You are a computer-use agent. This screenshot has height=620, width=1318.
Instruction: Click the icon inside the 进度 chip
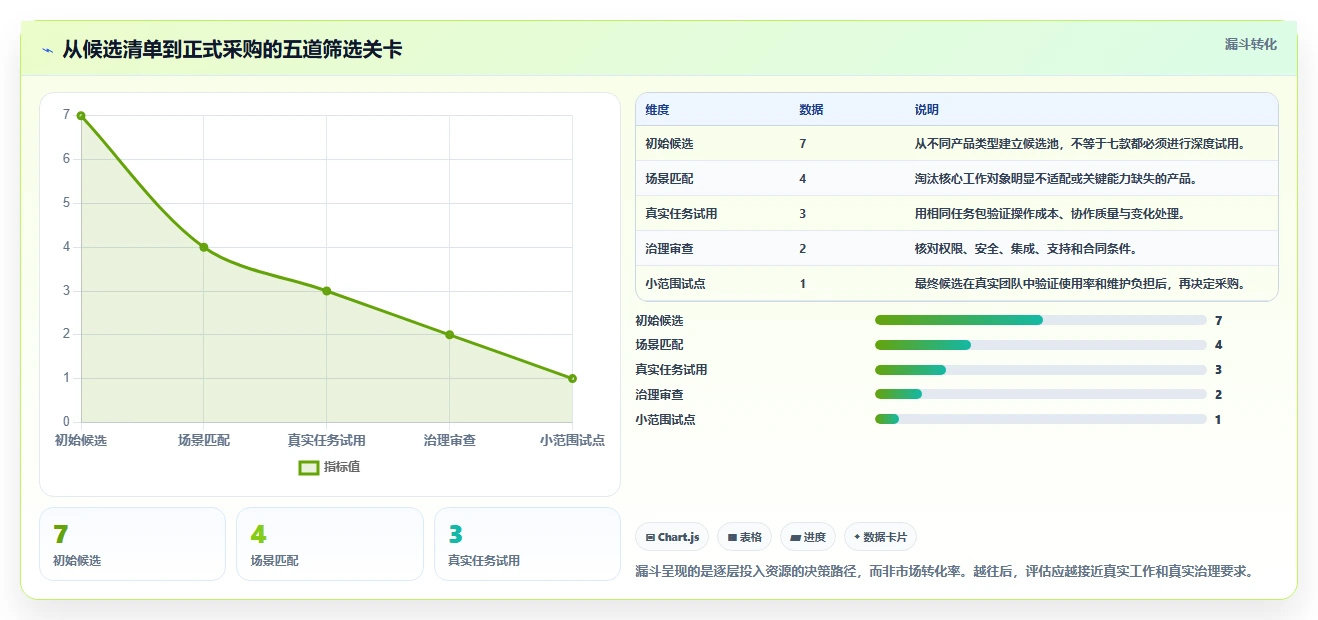(x=795, y=537)
